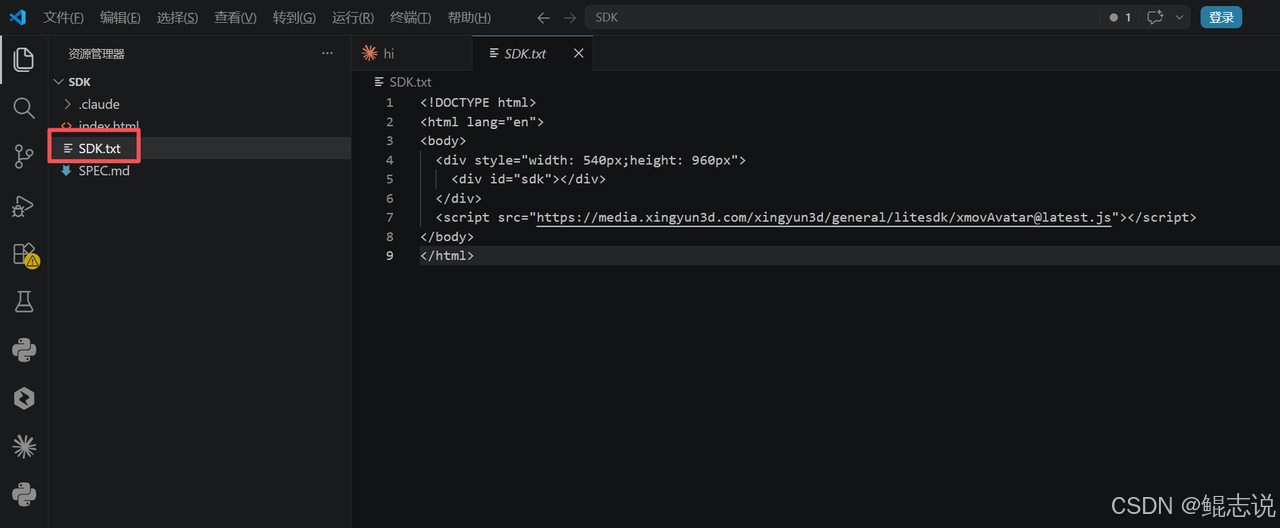Open the 帮助(H) menu
Image resolution: width=1280 pixels, height=528 pixels.
pyautogui.click(x=469, y=18)
